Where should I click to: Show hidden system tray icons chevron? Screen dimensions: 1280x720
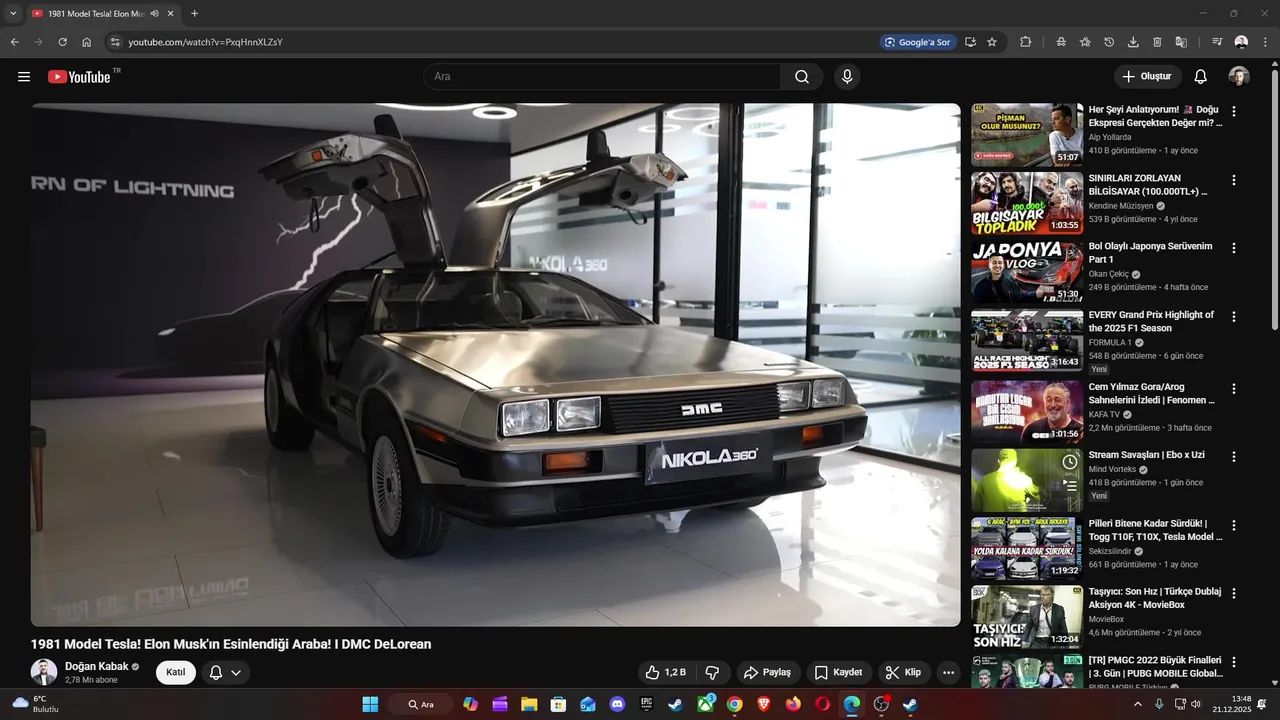(1137, 704)
